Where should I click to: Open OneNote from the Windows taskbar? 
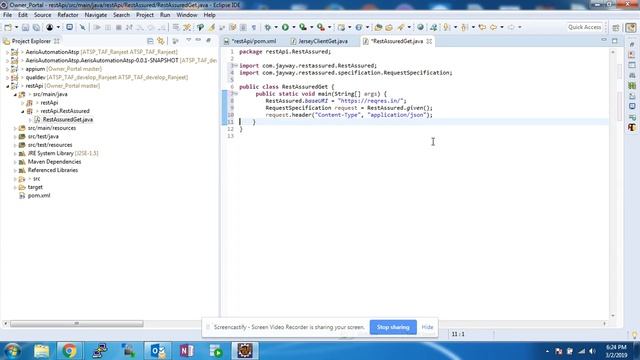pyautogui.click(x=187, y=351)
